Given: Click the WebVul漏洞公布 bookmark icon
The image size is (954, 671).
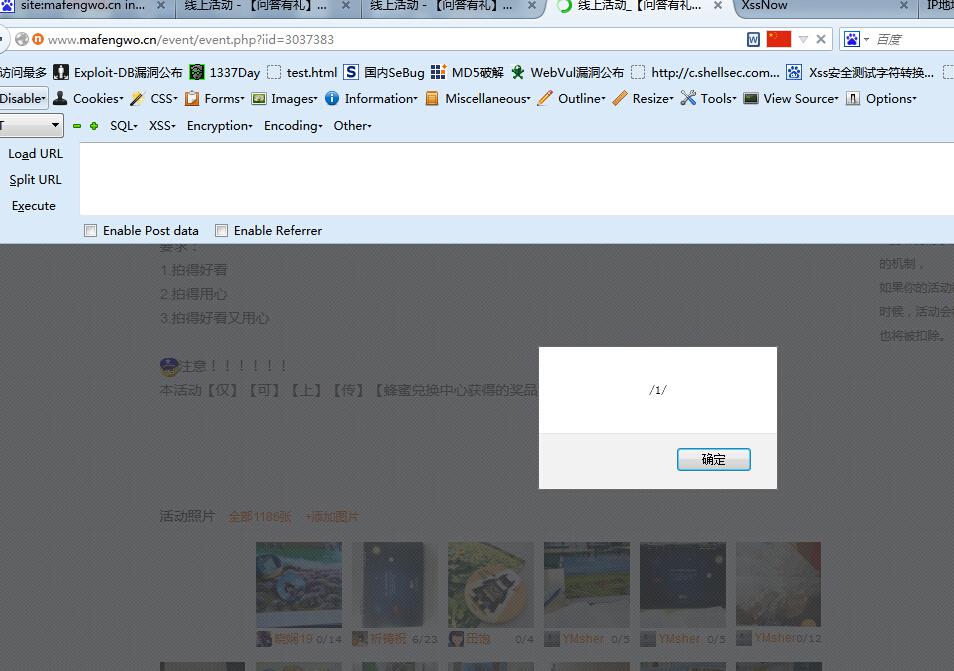Looking at the screenshot, I should [x=518, y=72].
